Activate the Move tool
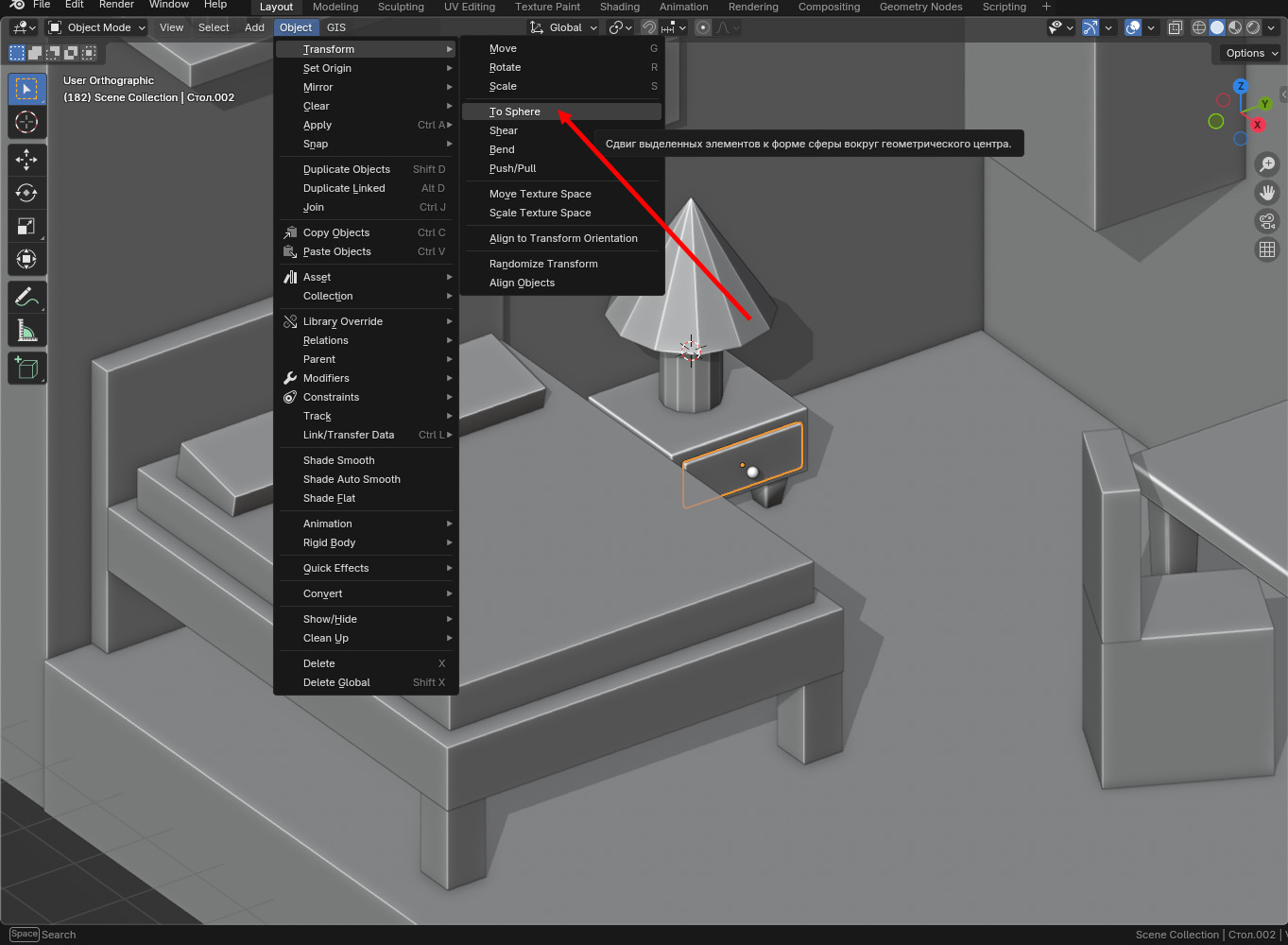 (26, 160)
